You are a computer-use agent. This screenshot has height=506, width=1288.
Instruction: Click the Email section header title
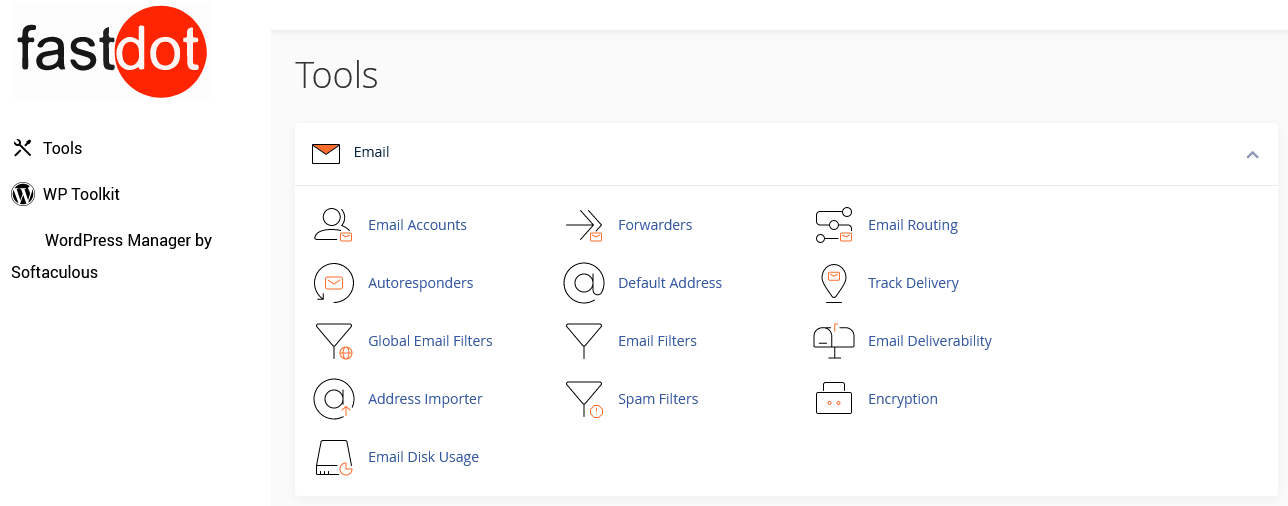point(371,152)
